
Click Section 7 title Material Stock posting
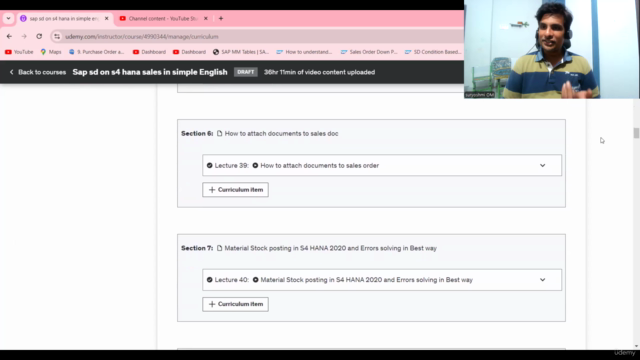point(331,248)
